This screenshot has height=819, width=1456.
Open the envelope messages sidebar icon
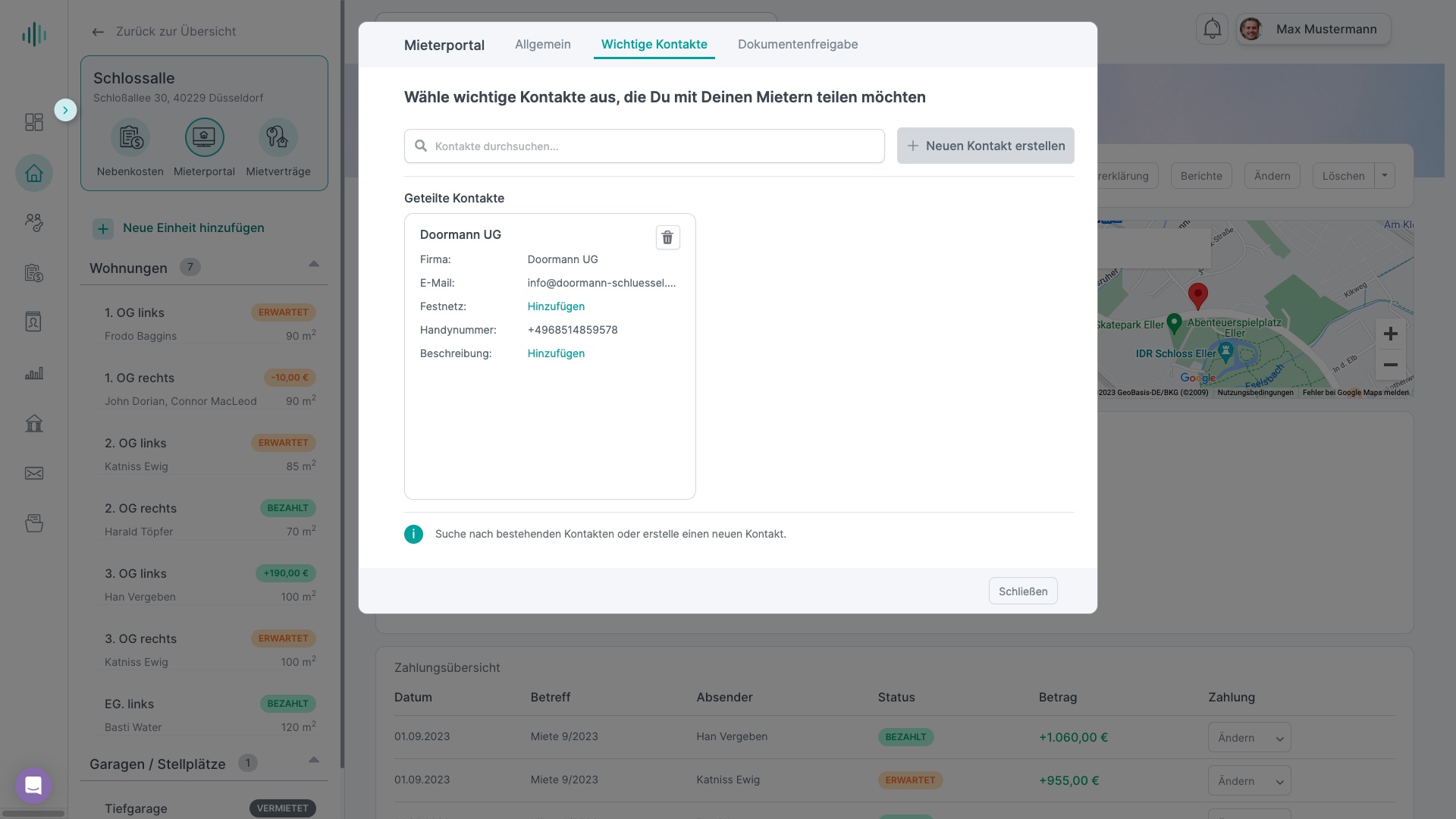tap(34, 473)
